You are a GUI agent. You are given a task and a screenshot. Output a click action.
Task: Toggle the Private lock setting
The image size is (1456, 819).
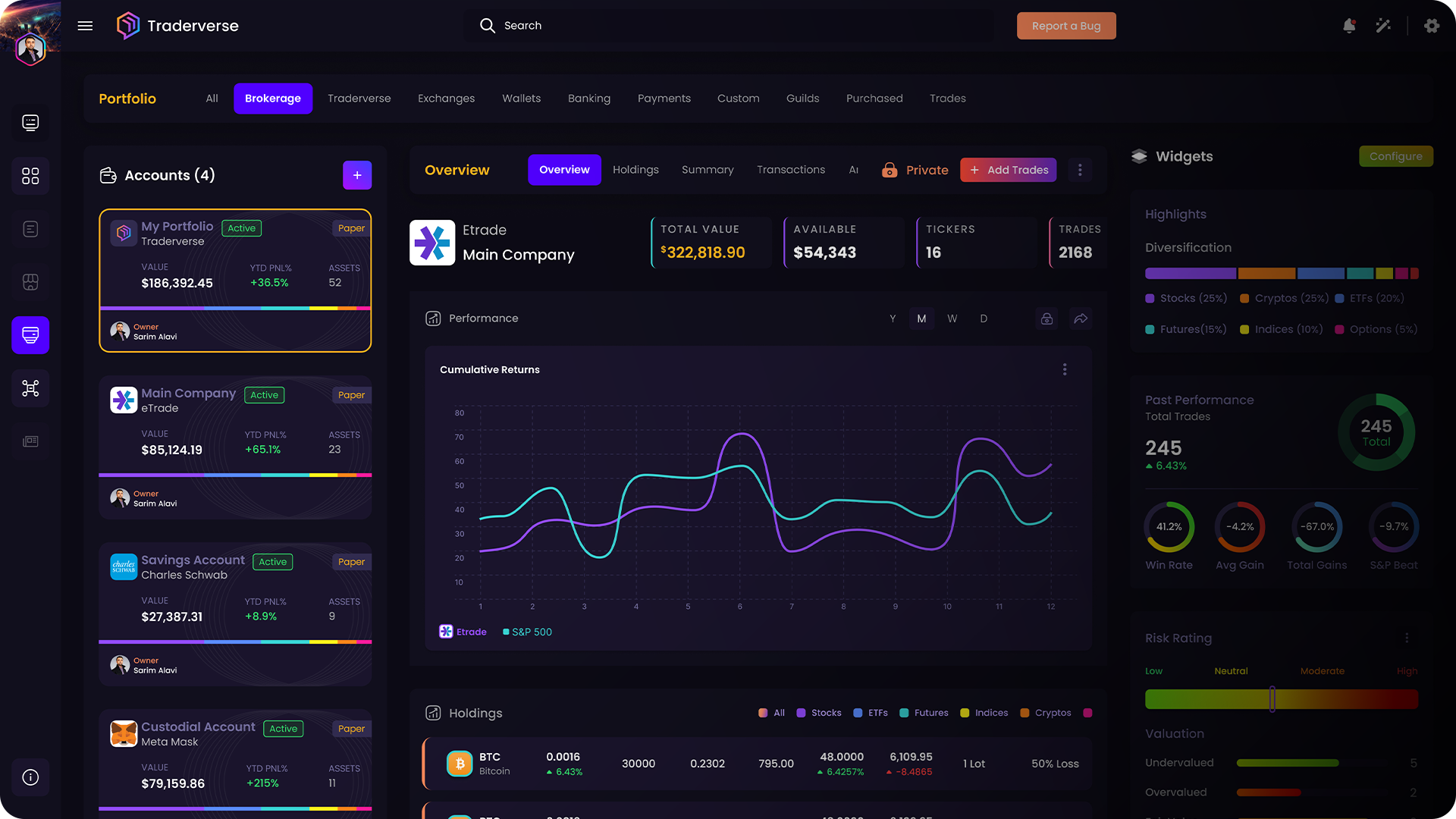(915, 170)
